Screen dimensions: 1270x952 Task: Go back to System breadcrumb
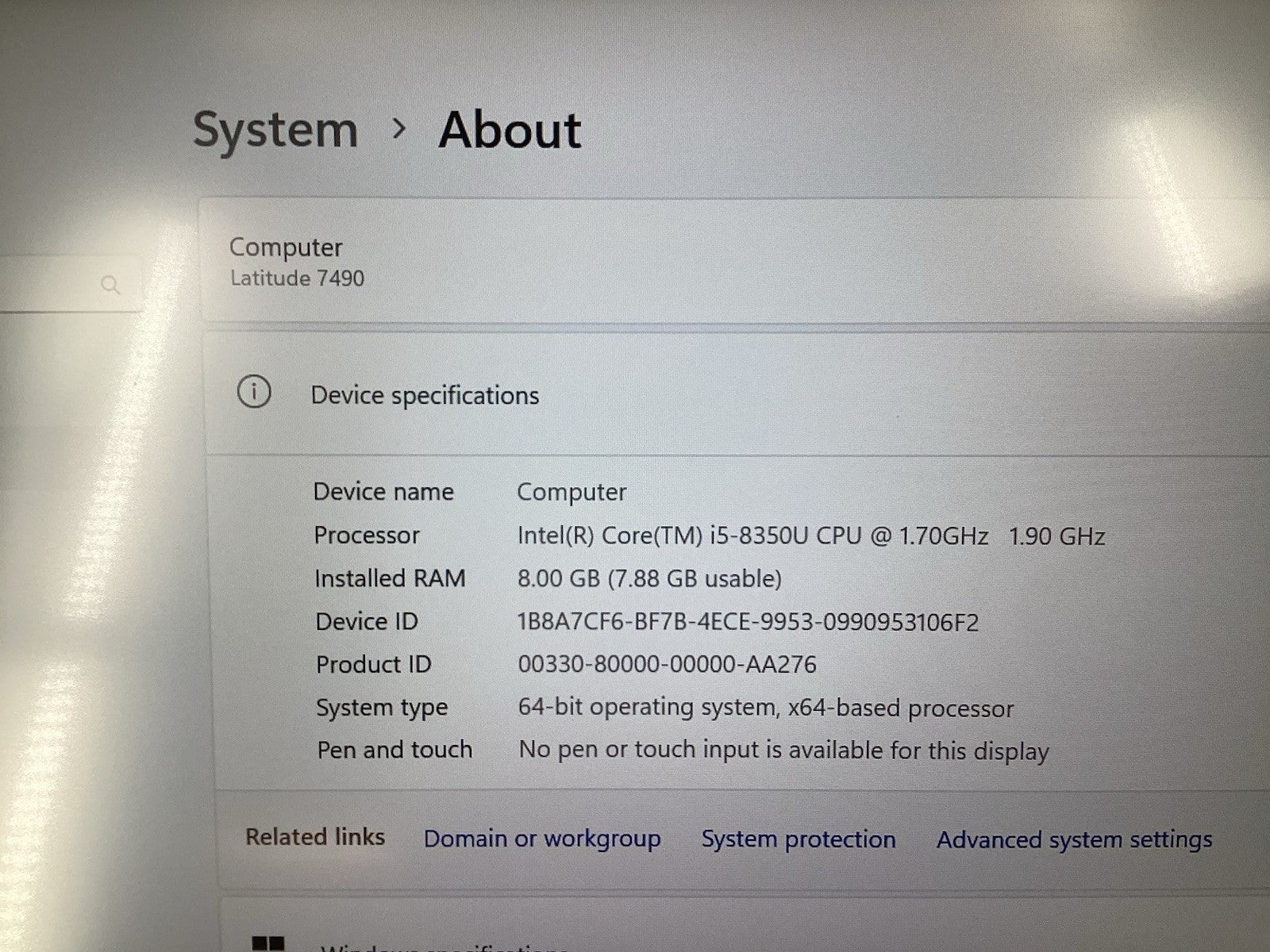pyautogui.click(x=275, y=129)
